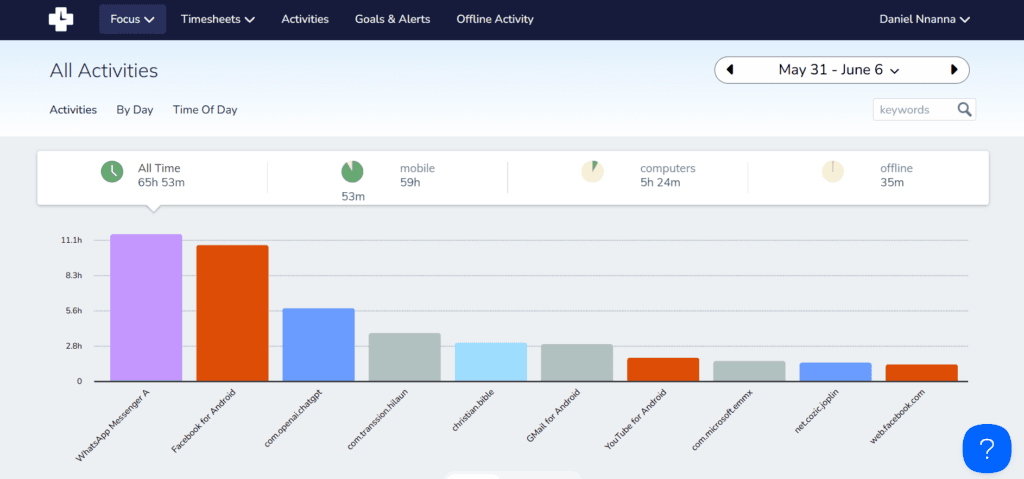The width and height of the screenshot is (1024, 479).
Task: Click the computers pie chart icon
Action: tap(592, 172)
